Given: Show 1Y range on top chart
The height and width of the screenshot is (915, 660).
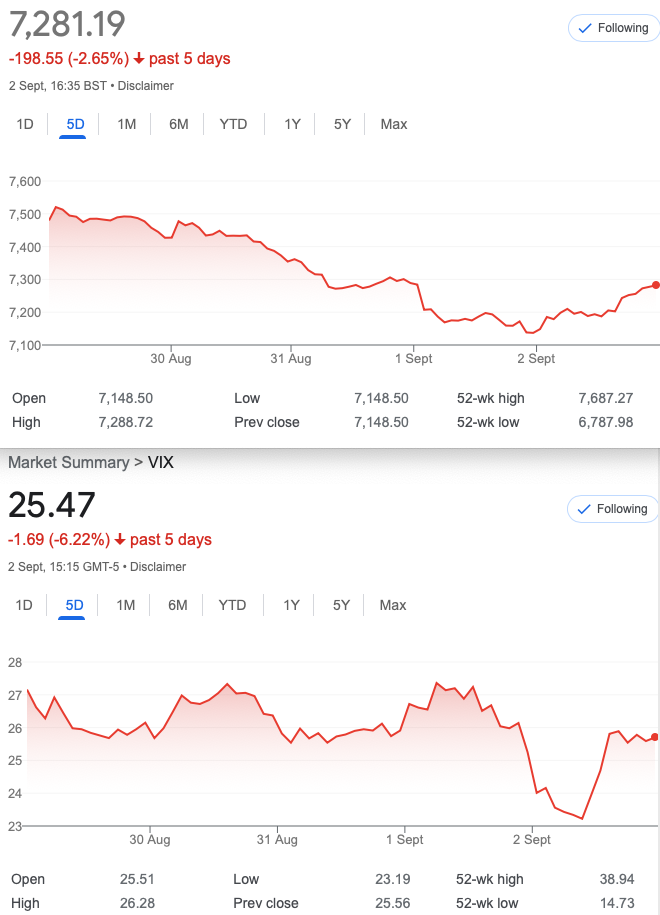Looking at the screenshot, I should pos(292,124).
